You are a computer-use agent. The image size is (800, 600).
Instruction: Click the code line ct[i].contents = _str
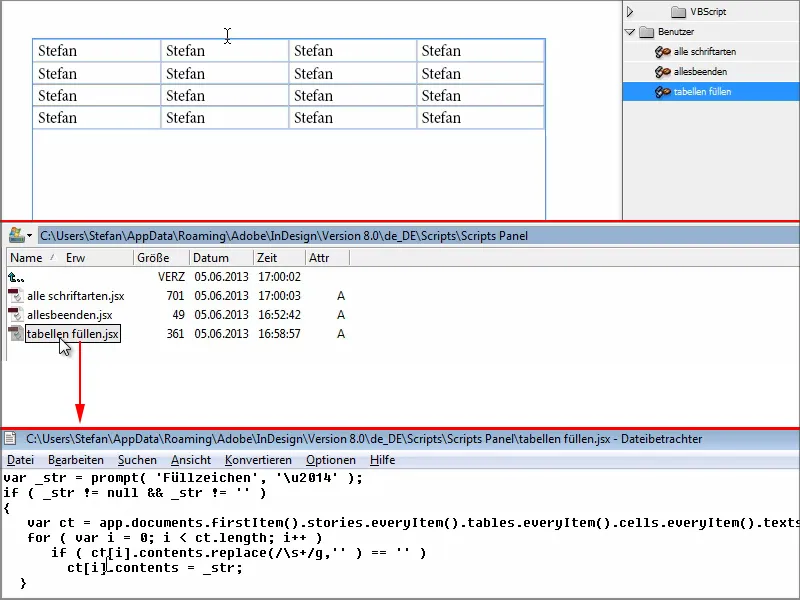(x=155, y=568)
